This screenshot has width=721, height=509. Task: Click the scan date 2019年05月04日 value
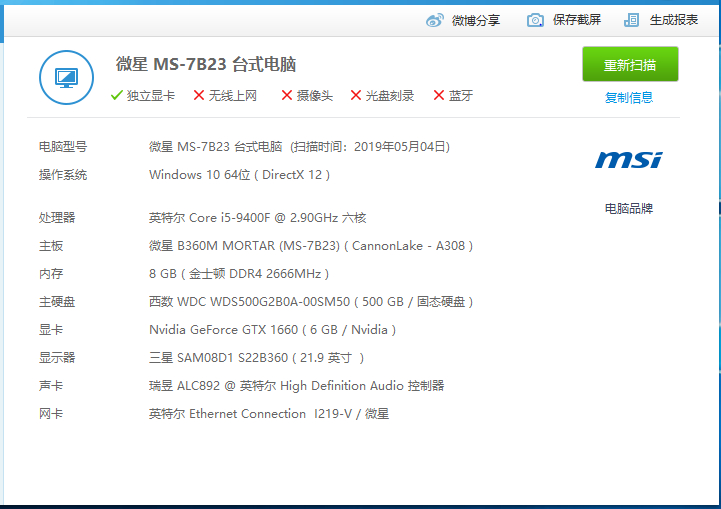coord(400,147)
